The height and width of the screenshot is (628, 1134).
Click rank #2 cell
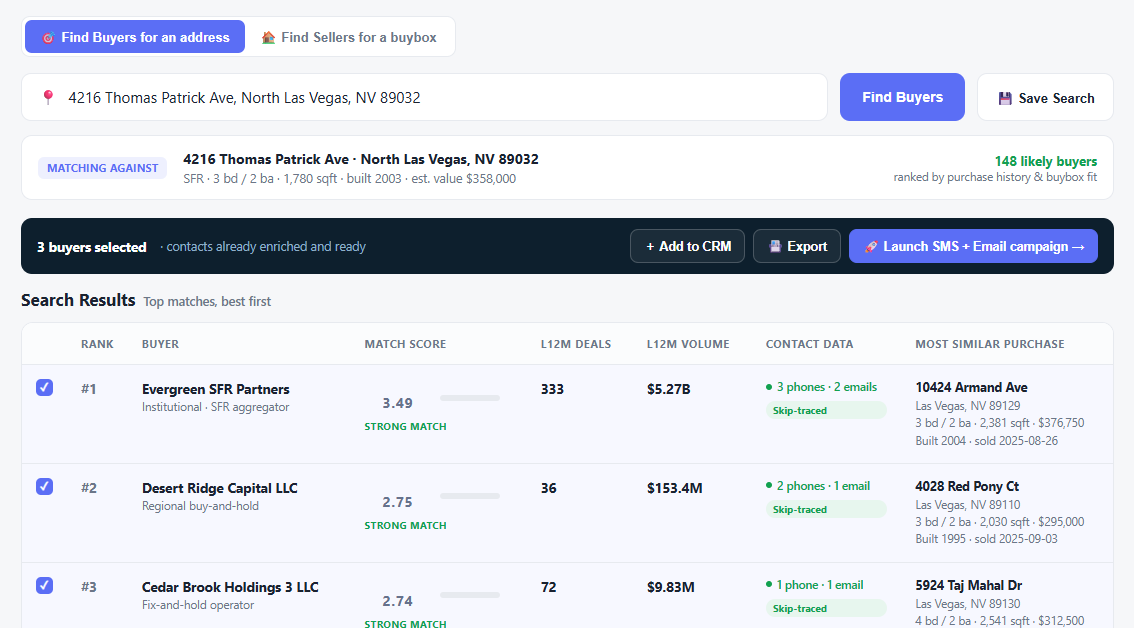point(89,488)
